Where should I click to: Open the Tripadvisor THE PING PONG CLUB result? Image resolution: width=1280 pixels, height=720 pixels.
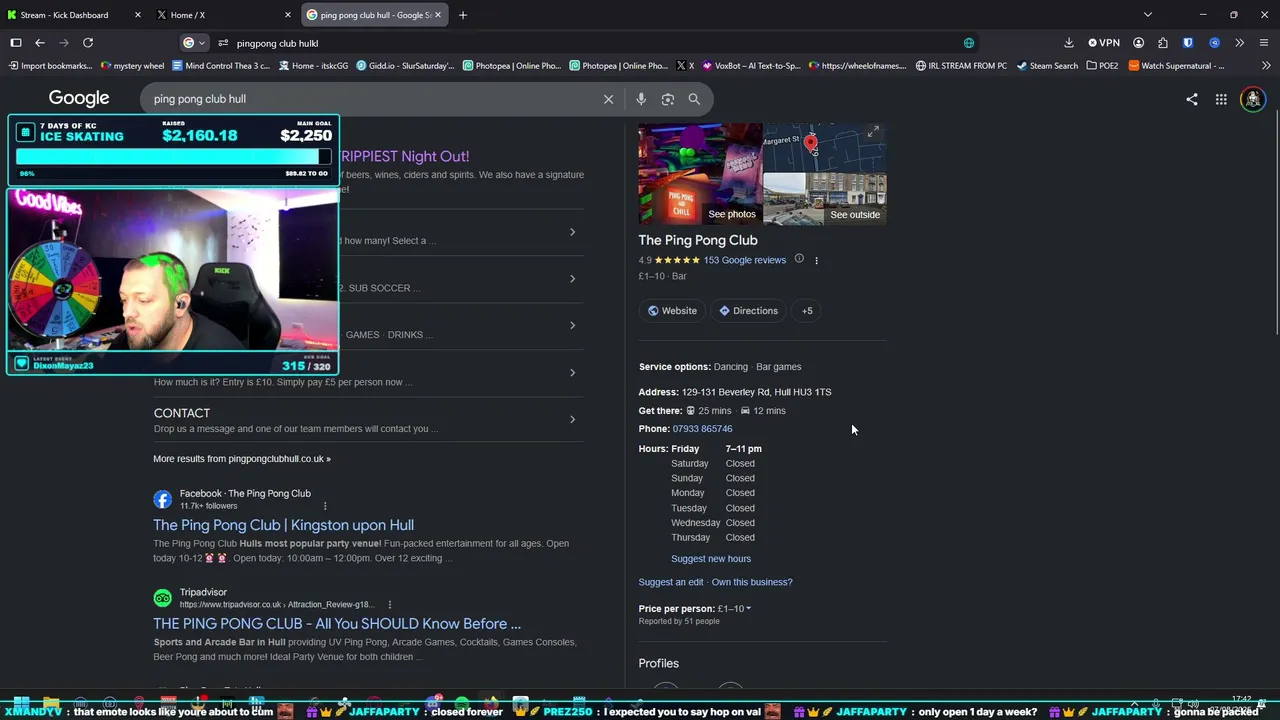coord(337,624)
